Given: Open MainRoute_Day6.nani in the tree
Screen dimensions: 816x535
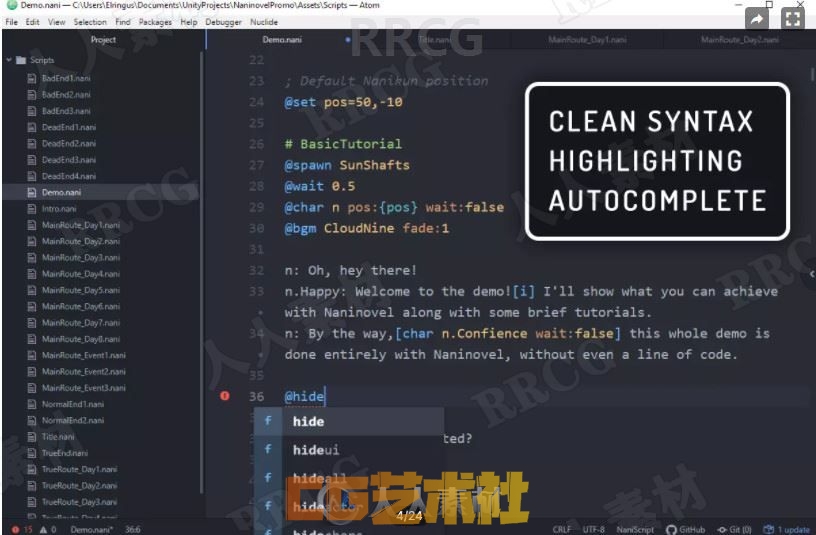Looking at the screenshot, I should pos(80,306).
